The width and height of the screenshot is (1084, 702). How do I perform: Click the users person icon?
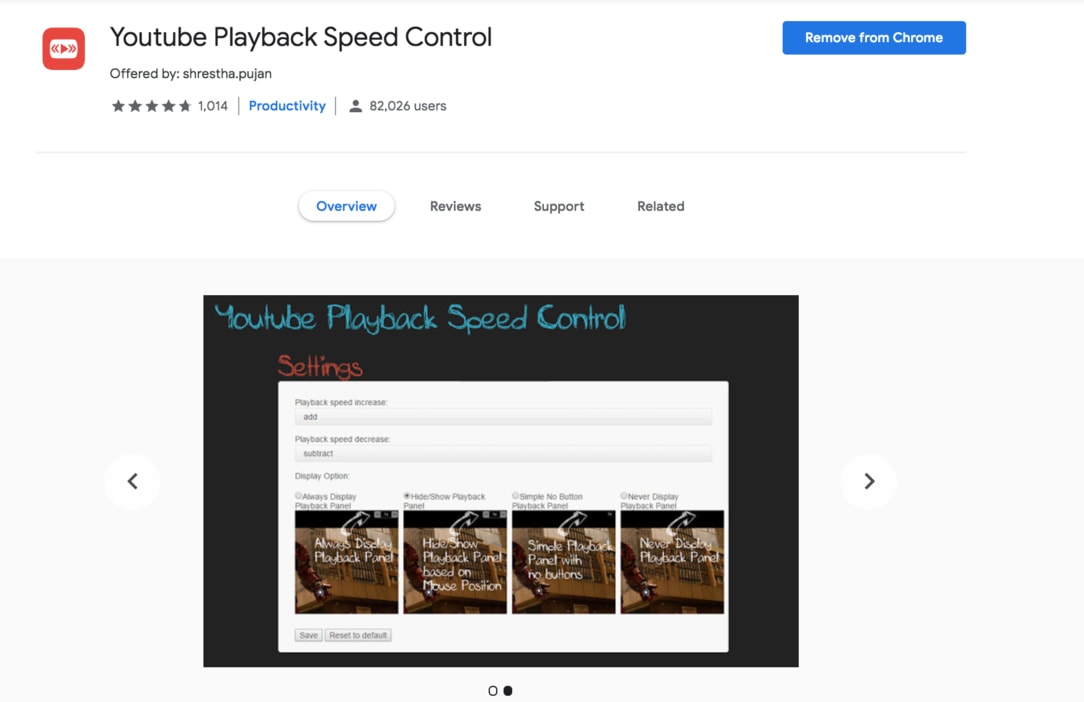pos(355,106)
